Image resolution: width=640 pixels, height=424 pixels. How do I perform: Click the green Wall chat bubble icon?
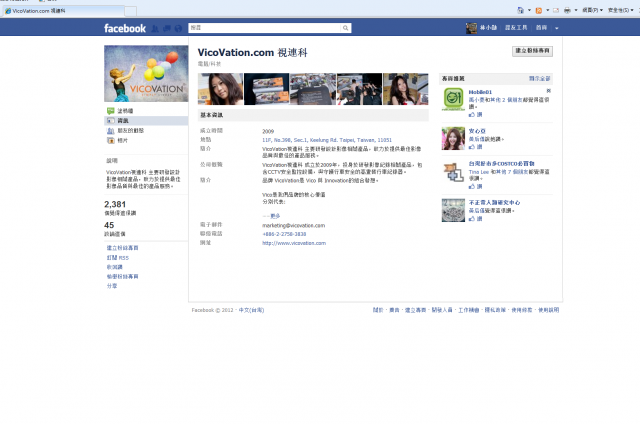(111, 111)
